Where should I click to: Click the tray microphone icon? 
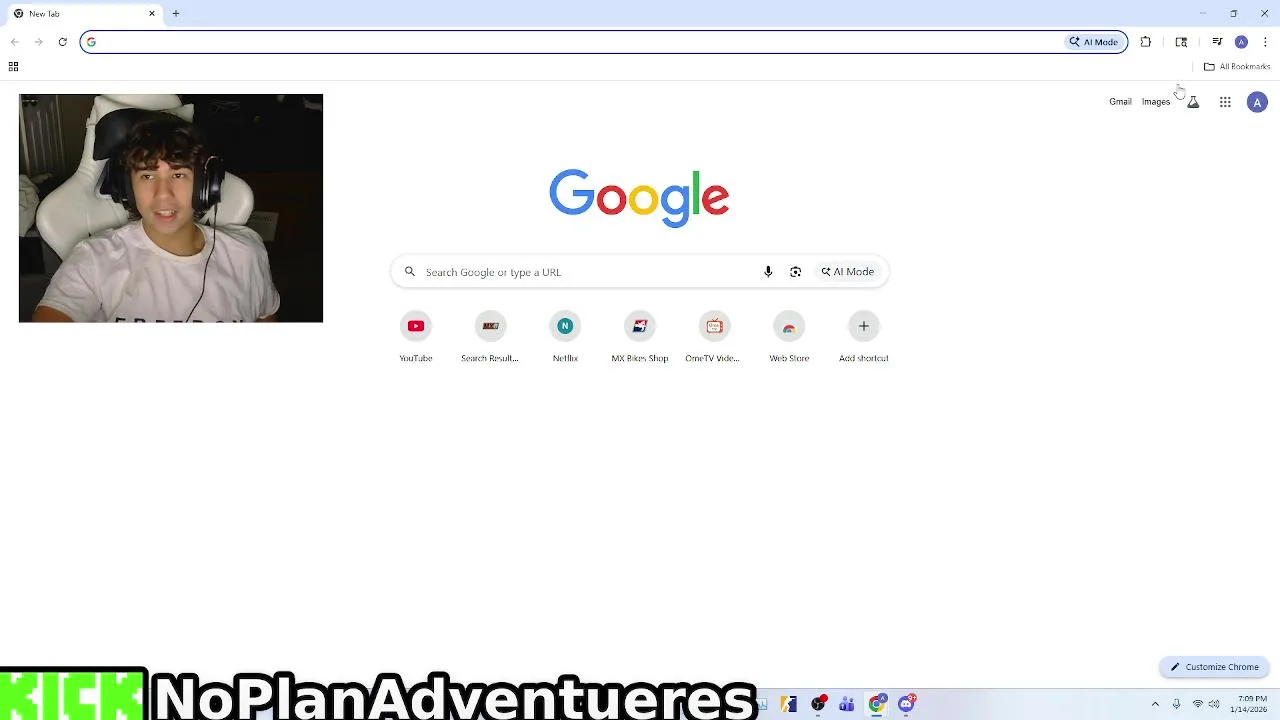point(1177,704)
